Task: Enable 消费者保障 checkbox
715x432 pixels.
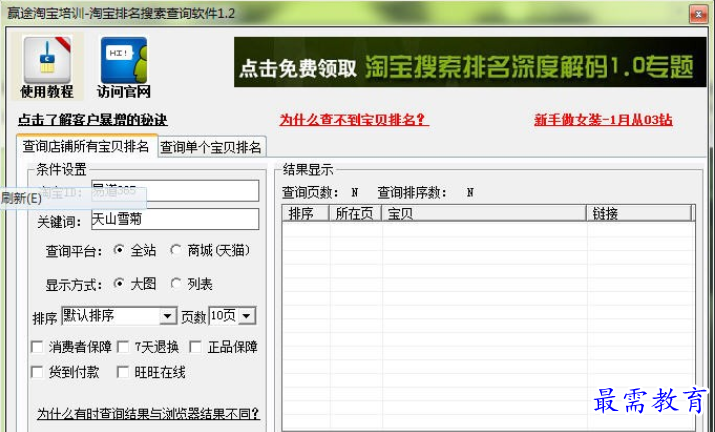Action: (x=37, y=347)
